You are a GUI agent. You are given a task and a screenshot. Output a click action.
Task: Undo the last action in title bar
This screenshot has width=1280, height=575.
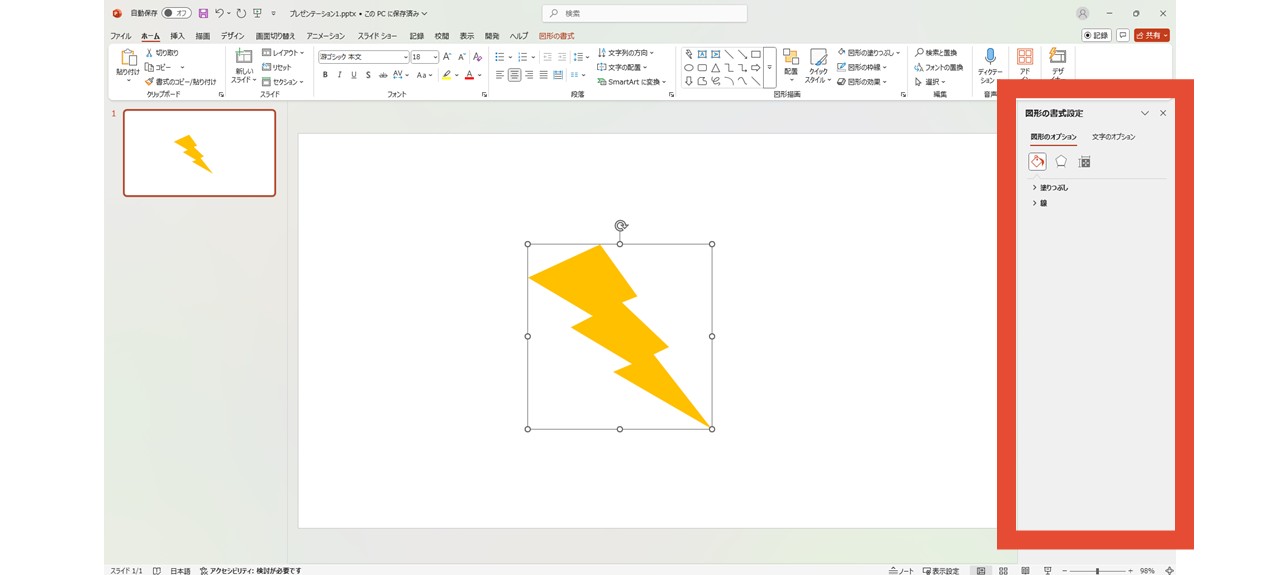point(219,13)
